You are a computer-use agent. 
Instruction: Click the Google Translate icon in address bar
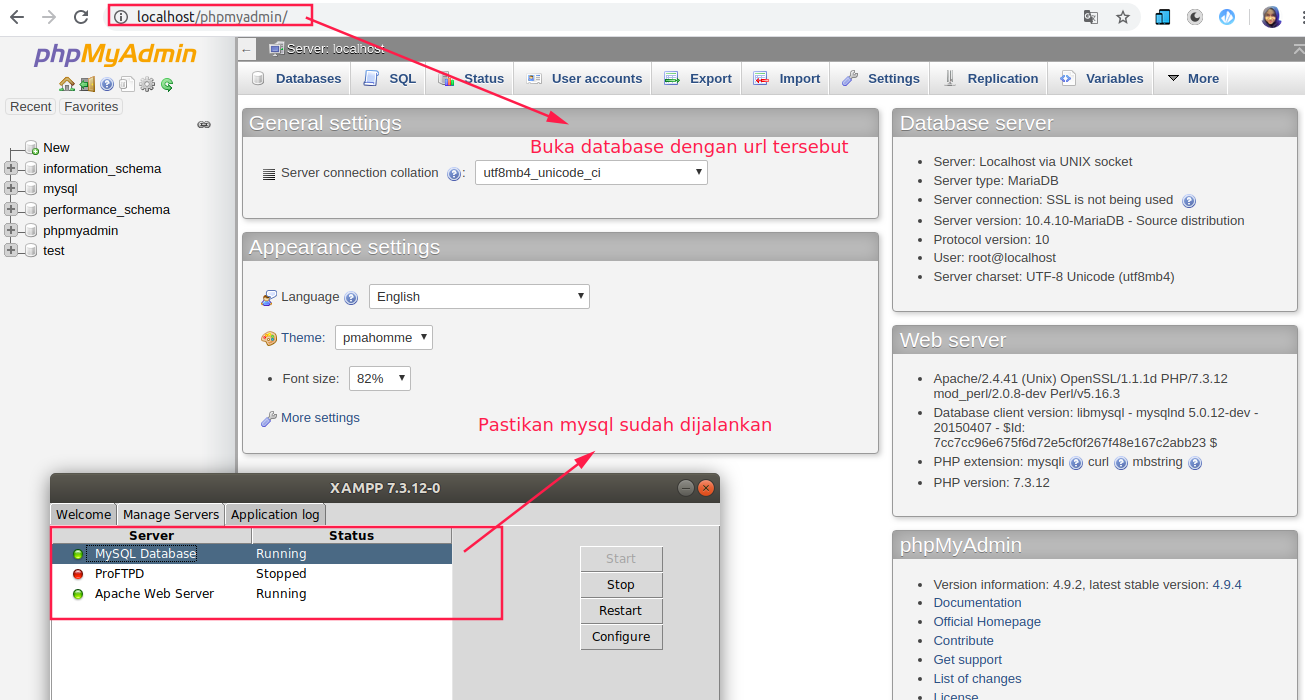click(x=1091, y=17)
